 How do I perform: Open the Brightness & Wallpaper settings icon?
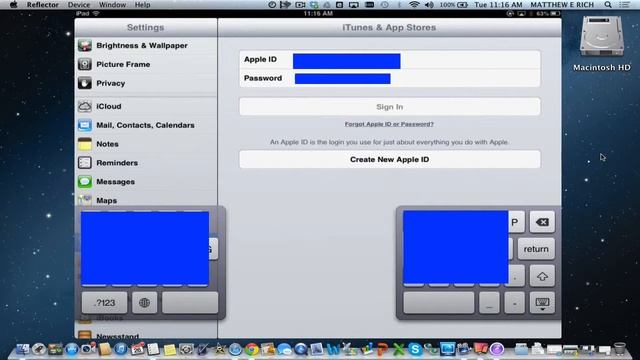pyautogui.click(x=85, y=45)
